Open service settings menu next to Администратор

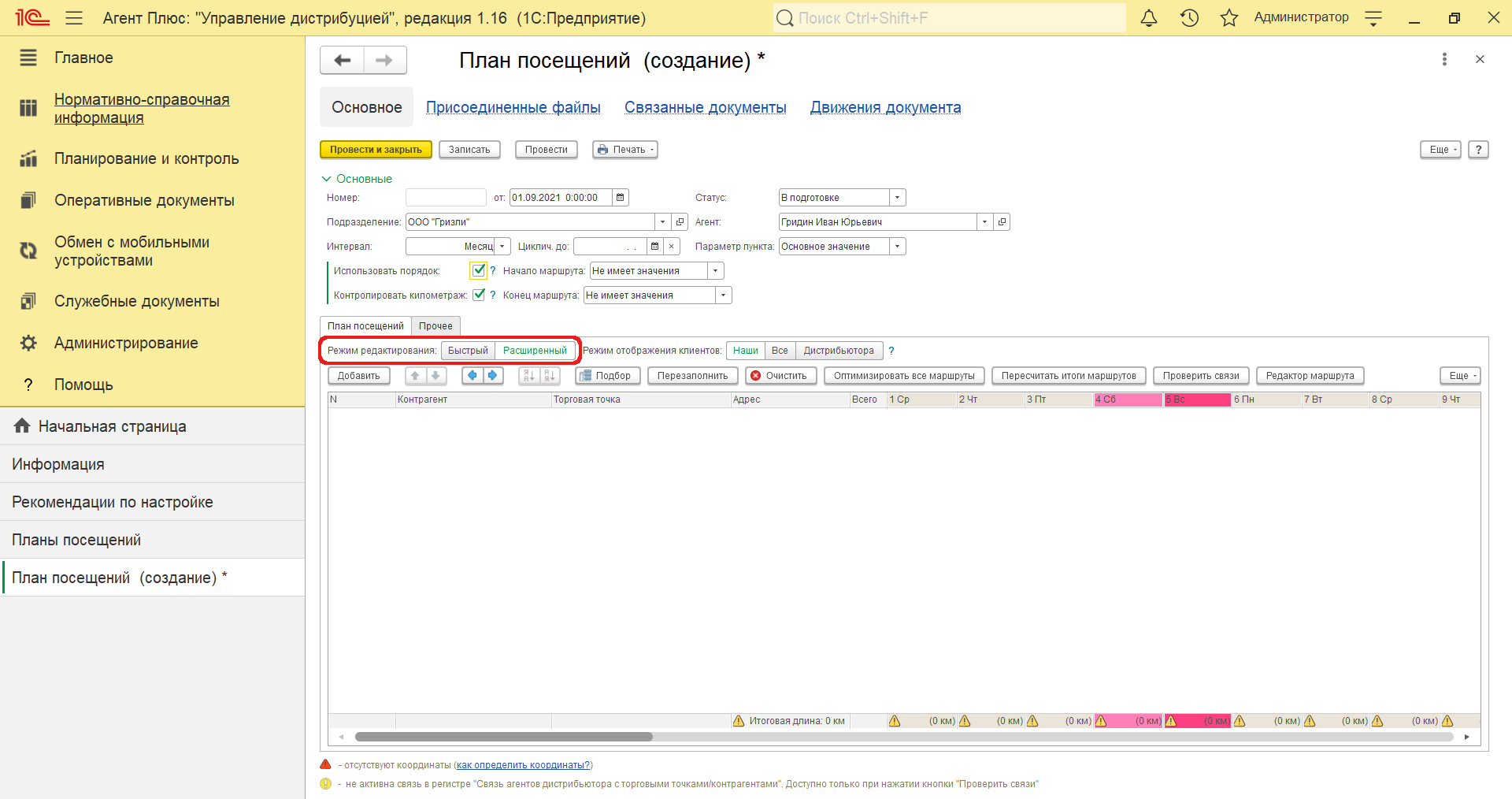tap(1373, 17)
